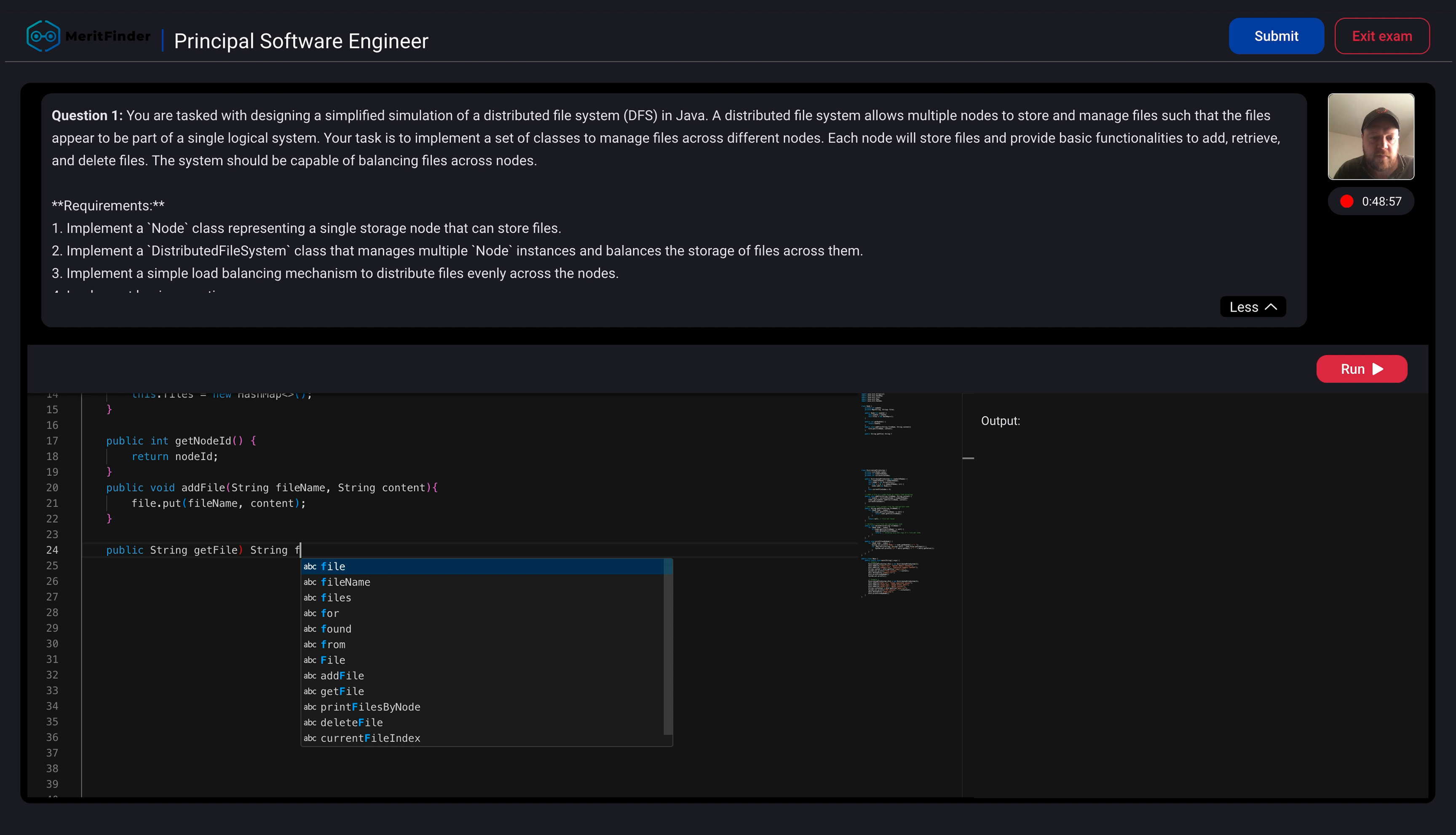Click the candidate webcam thumbnail
This screenshot has width=1456, height=835.
point(1370,136)
